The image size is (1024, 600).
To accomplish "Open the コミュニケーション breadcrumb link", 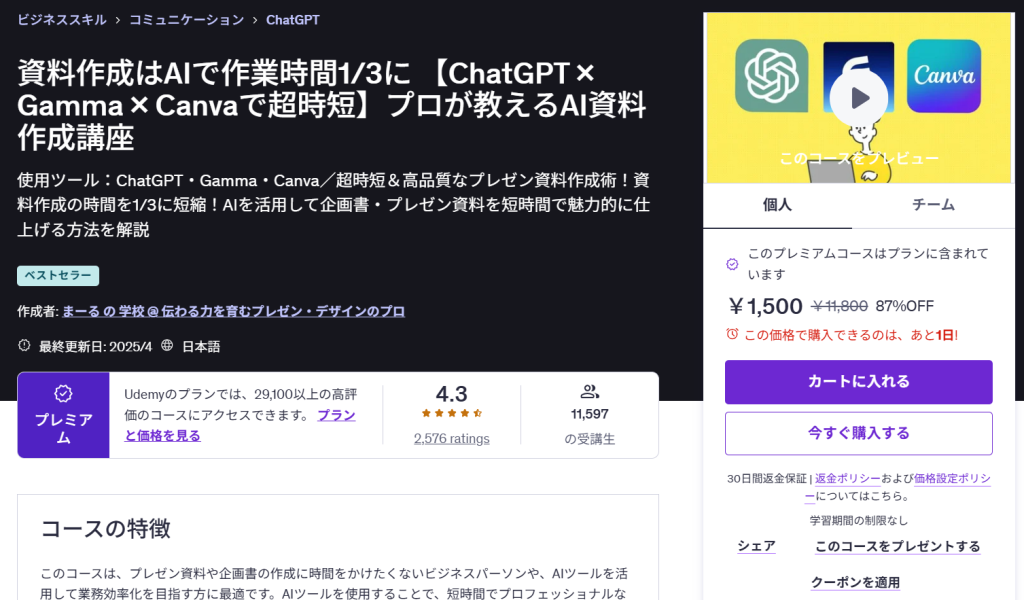I will [x=186, y=19].
